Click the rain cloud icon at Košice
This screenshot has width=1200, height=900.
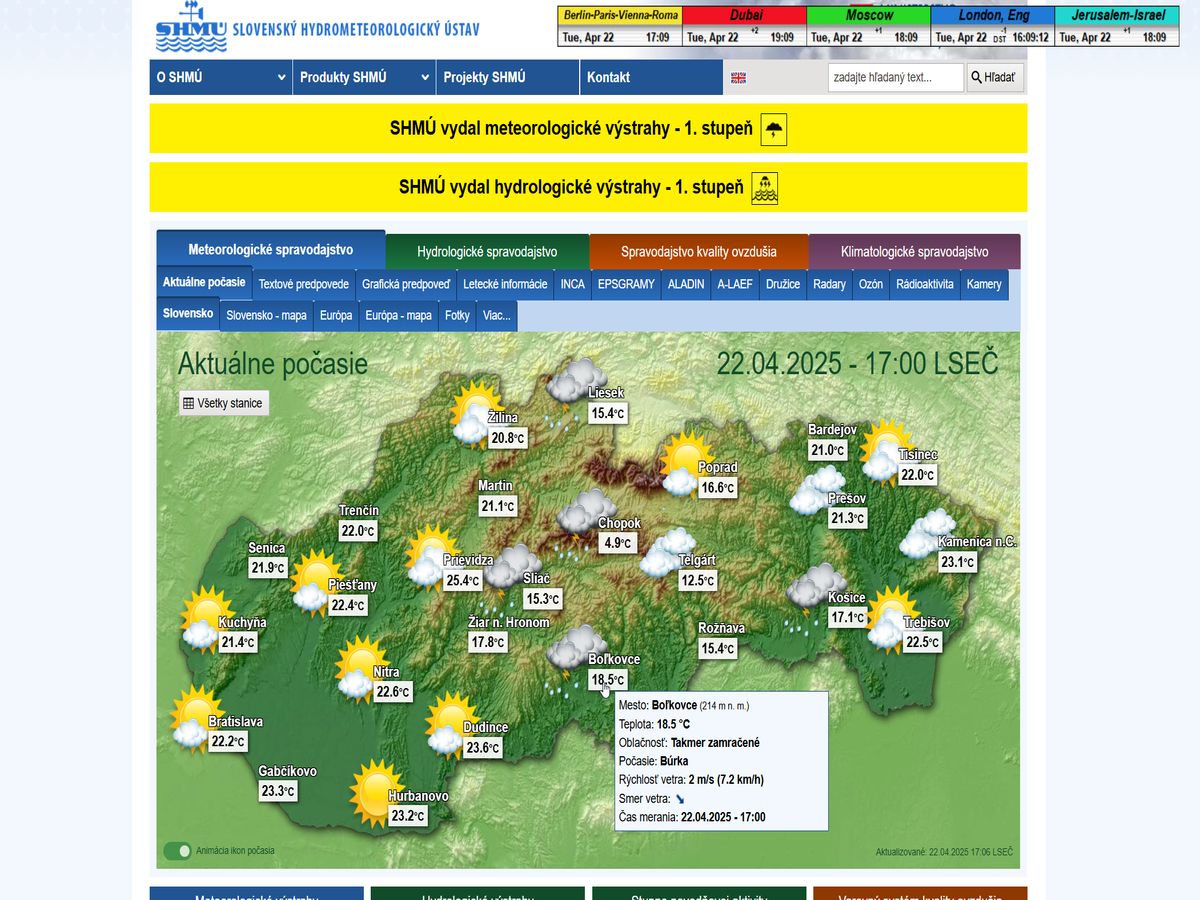[x=814, y=590]
